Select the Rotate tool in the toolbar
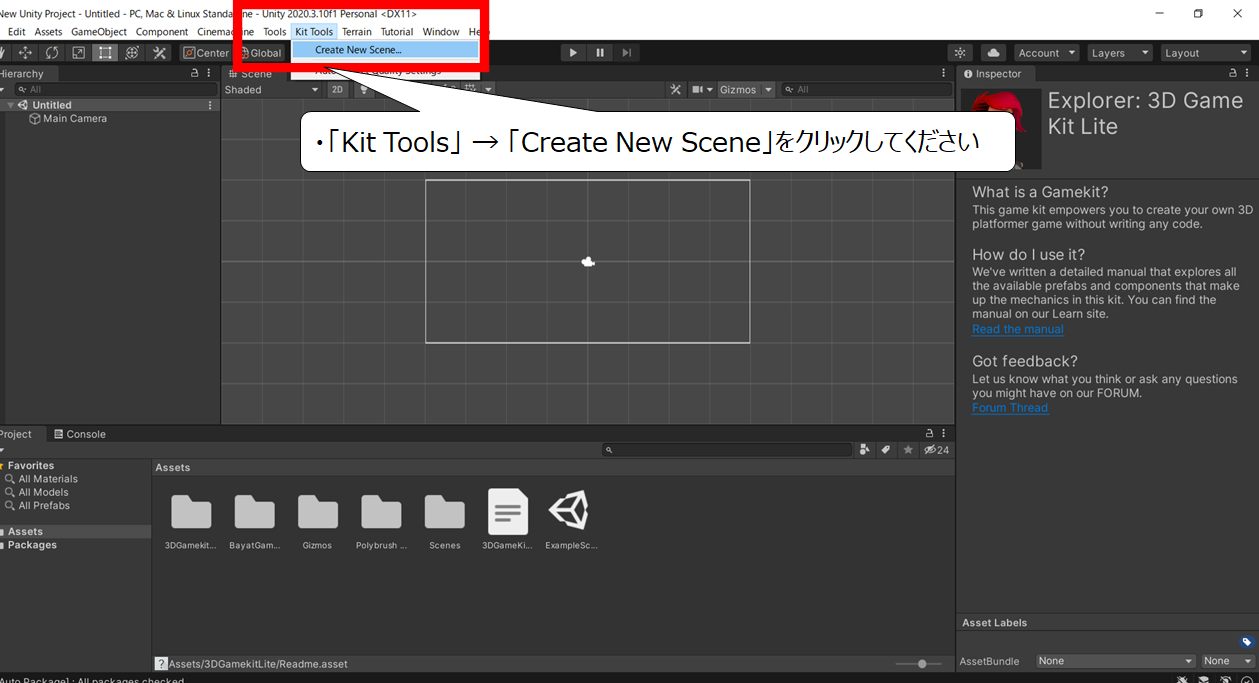This screenshot has height=683, width=1259. [x=52, y=53]
